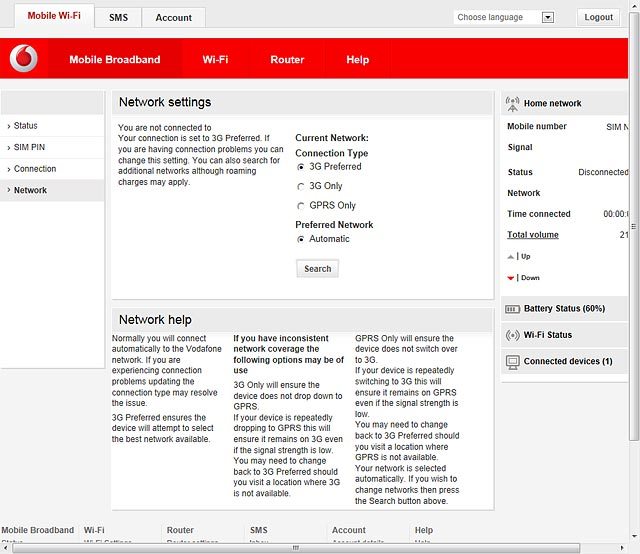
Task: Click the footer Account link
Action: coord(349,530)
